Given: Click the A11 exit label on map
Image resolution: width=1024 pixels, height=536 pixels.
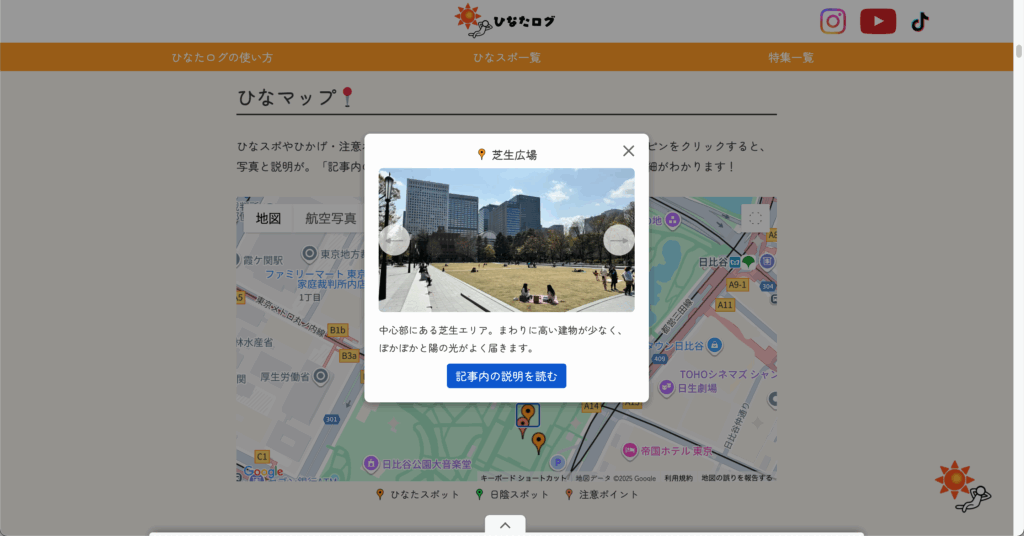Looking at the screenshot, I should (725, 305).
